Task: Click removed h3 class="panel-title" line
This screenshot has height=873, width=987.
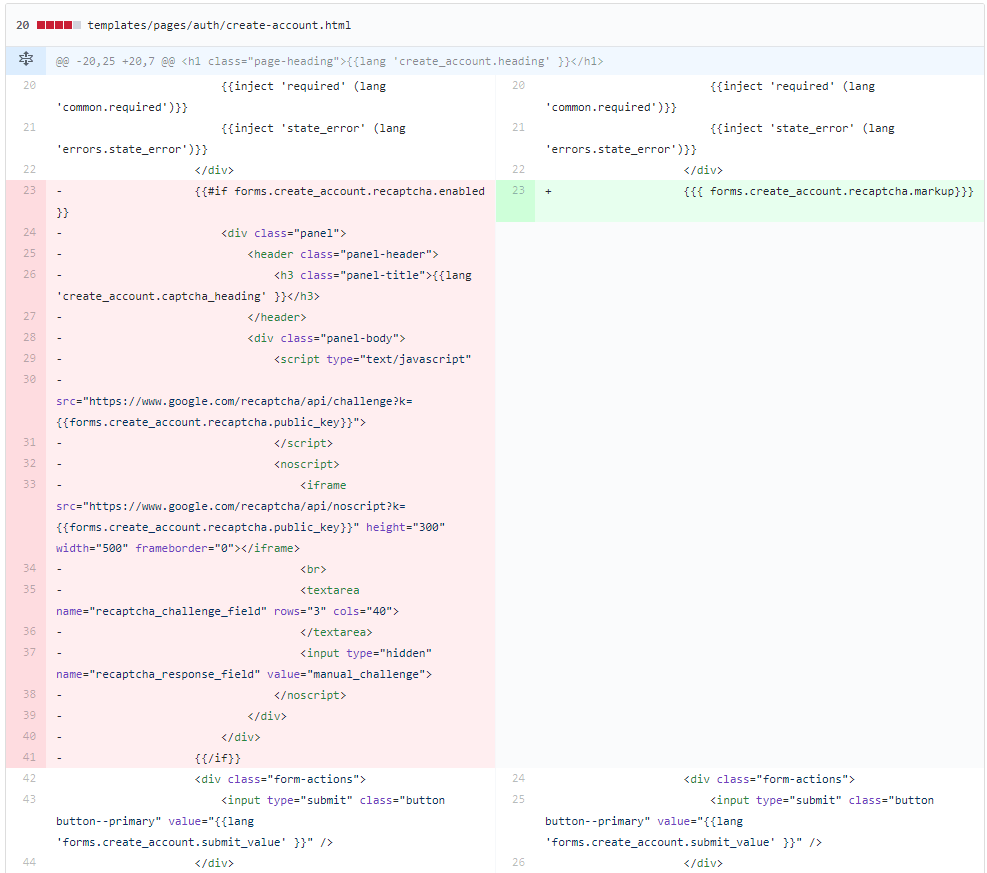Action: [x=373, y=276]
